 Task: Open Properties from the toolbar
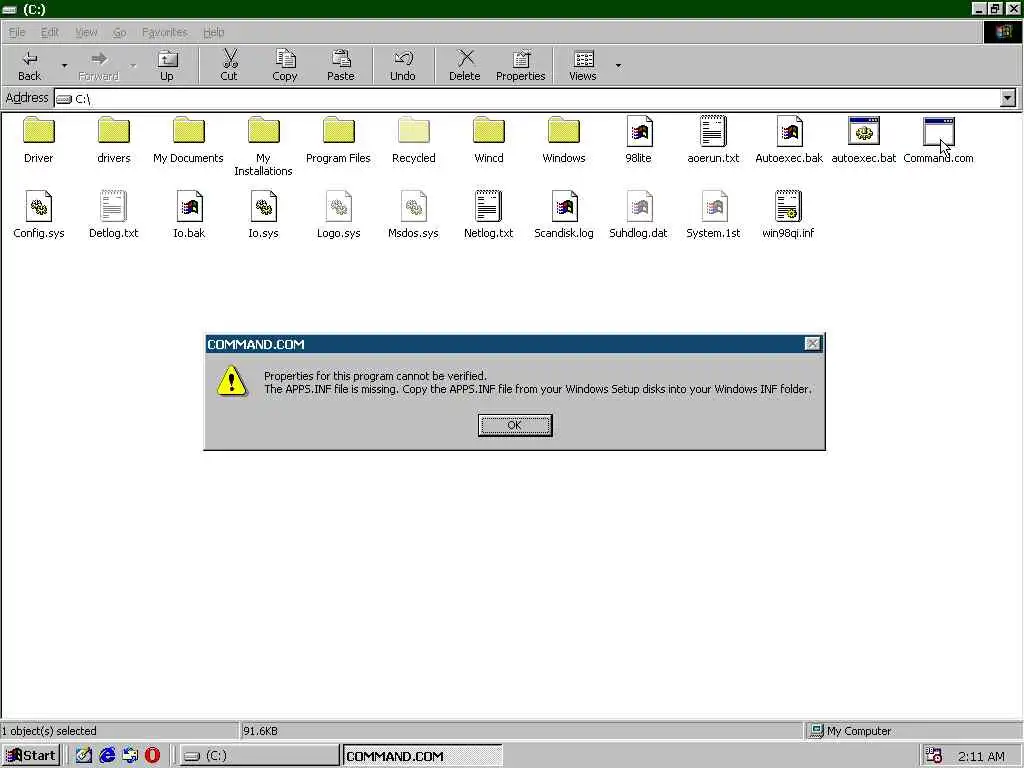(520, 65)
